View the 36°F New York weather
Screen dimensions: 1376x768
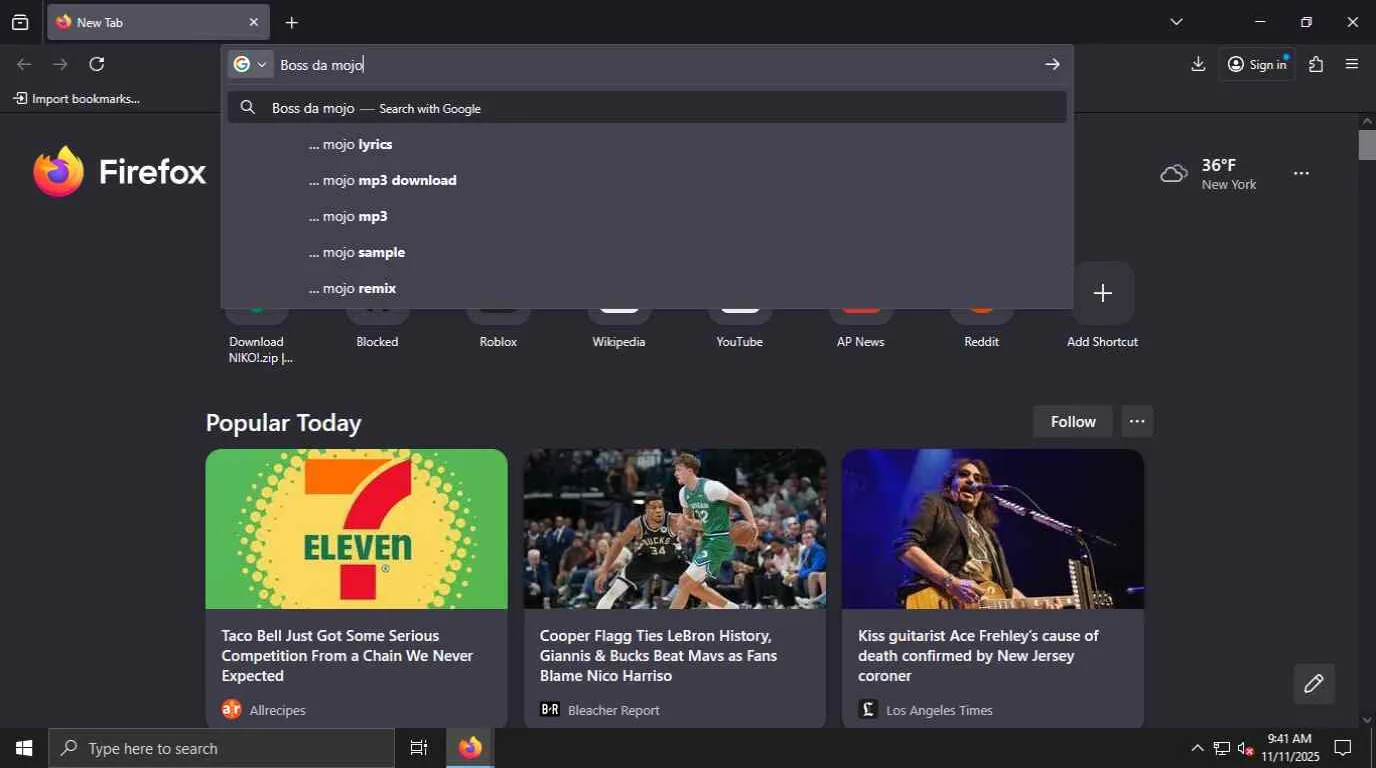tap(1208, 173)
